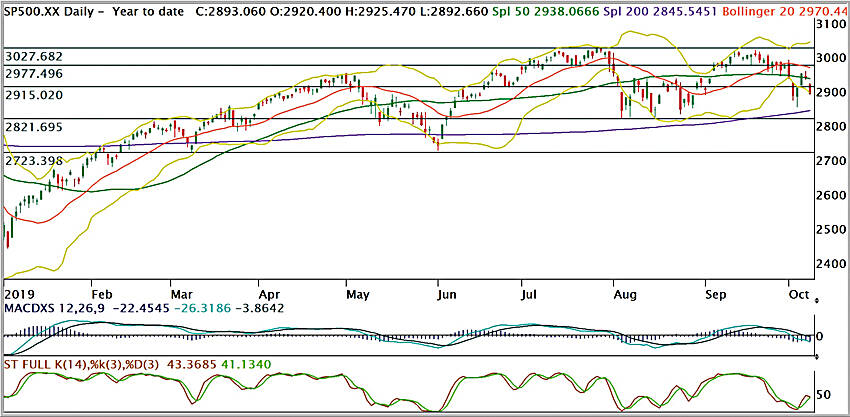The image size is (850, 417).
Task: Click the 2400 price axis label
Action: (830, 264)
